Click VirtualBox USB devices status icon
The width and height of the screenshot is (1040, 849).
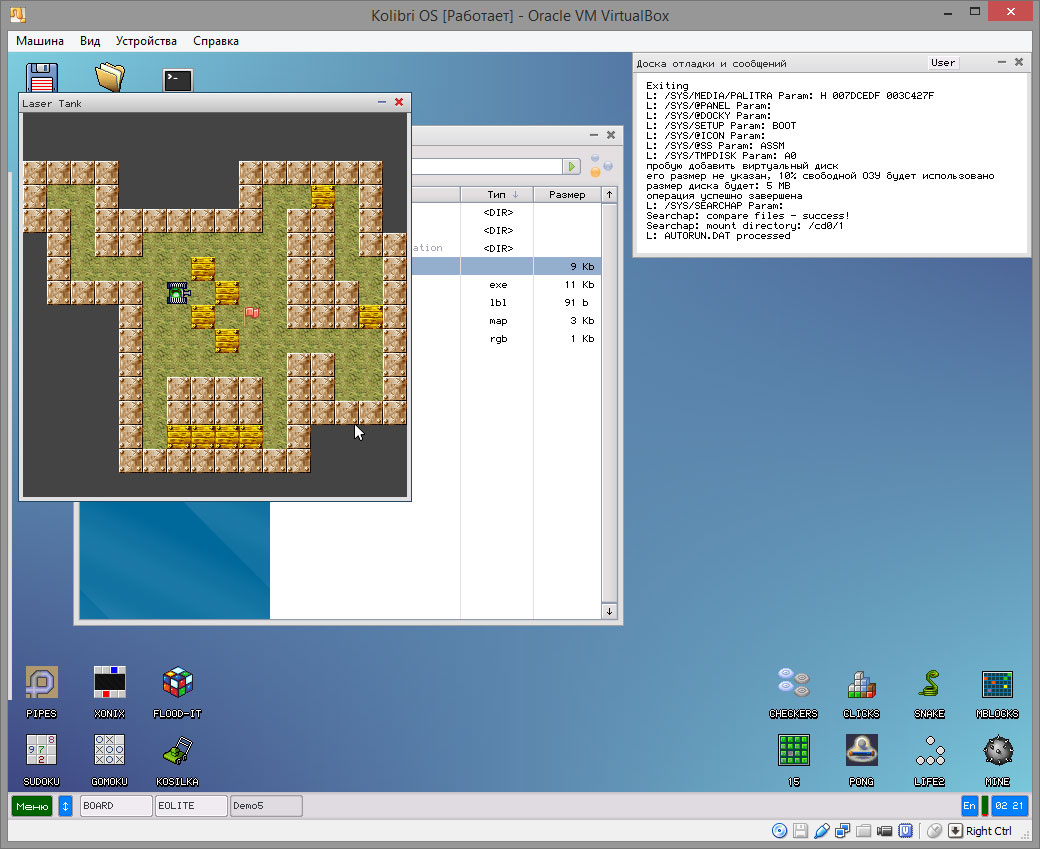tap(822, 830)
